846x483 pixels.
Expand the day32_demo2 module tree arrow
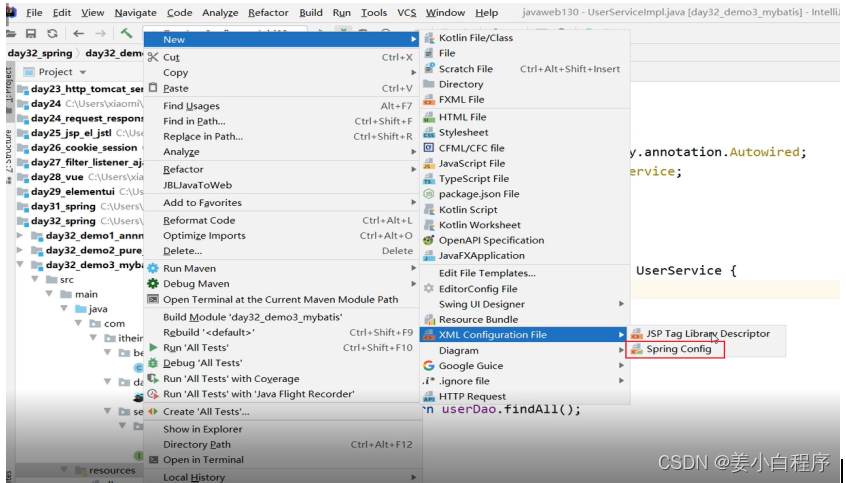21,250
